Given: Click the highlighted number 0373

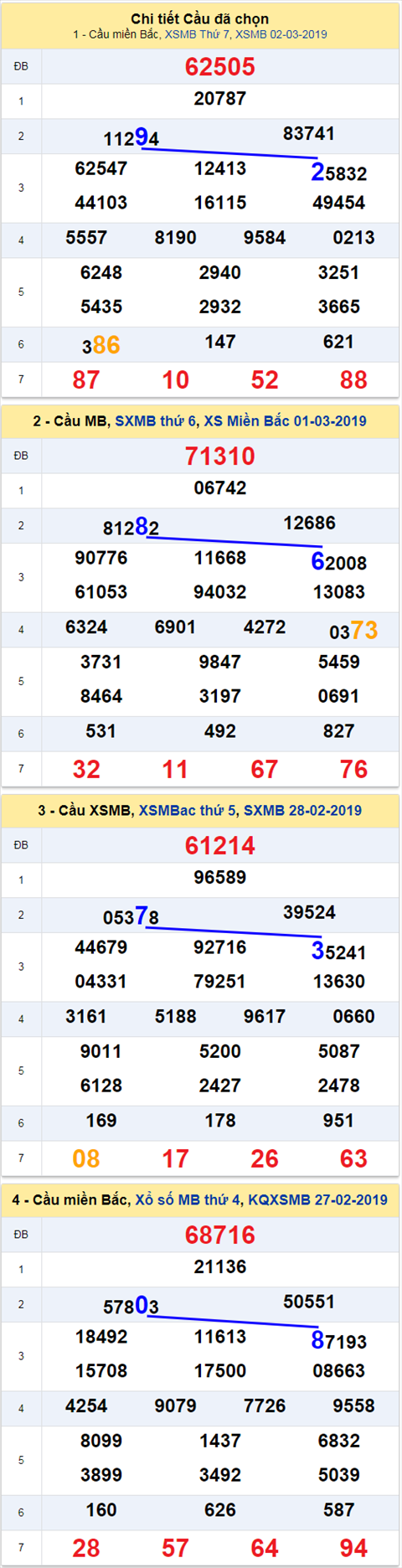Looking at the screenshot, I should 353,631.
